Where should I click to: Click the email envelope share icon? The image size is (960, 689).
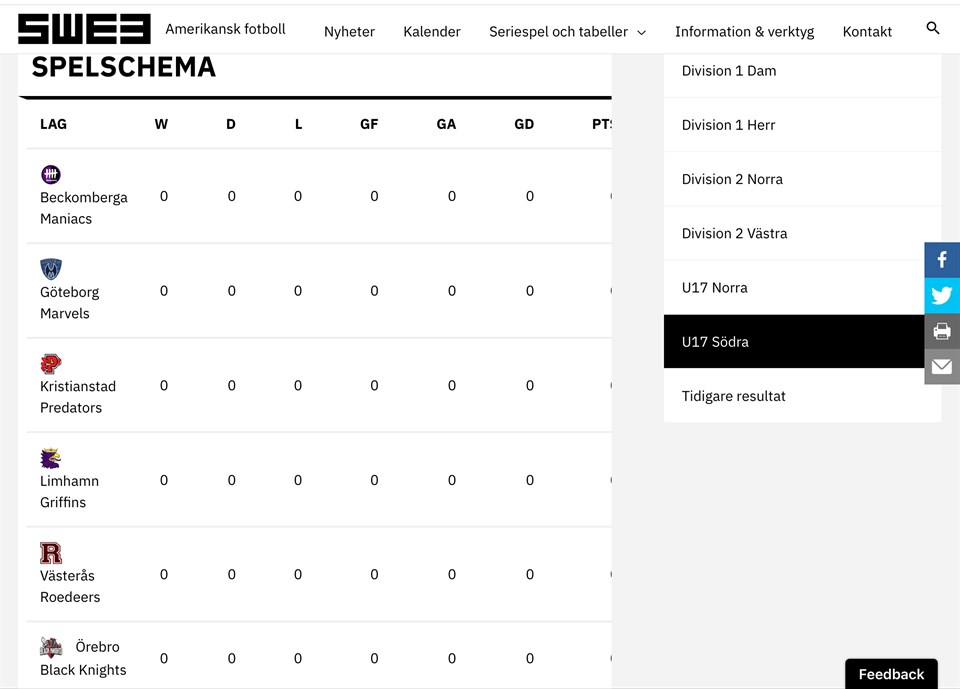[x=942, y=367]
